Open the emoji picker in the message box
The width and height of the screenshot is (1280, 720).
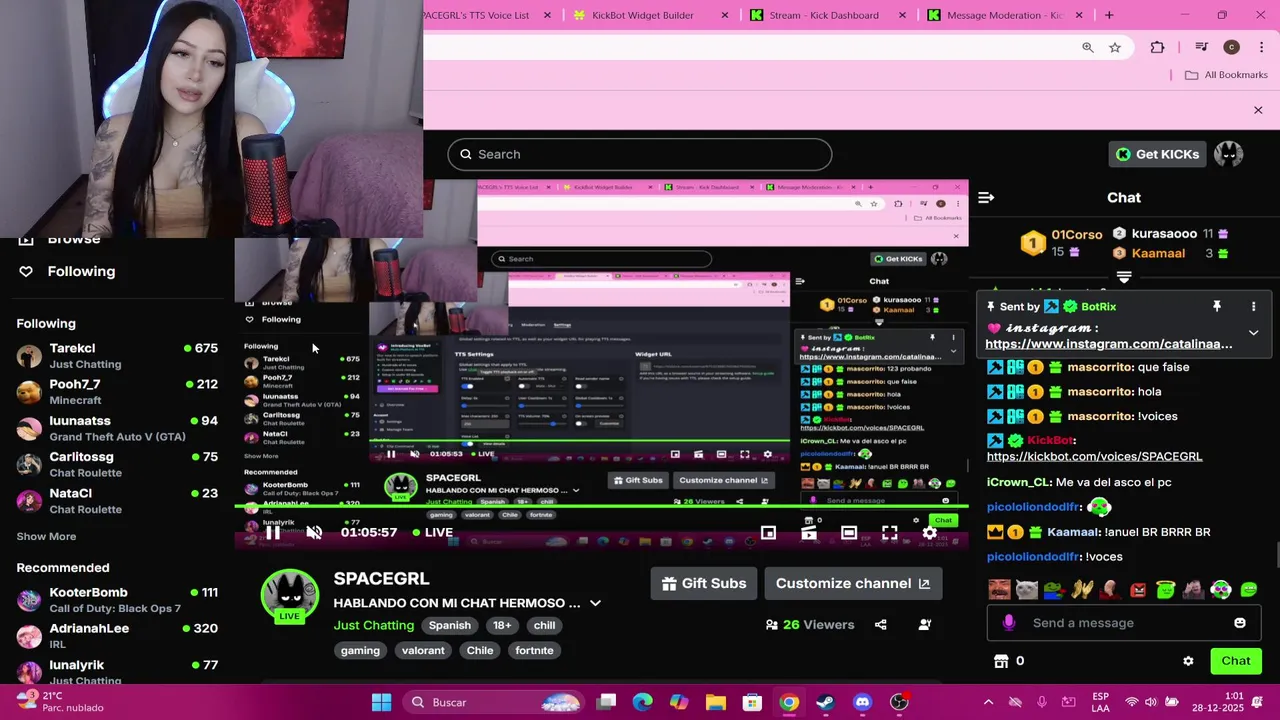[1240, 623]
